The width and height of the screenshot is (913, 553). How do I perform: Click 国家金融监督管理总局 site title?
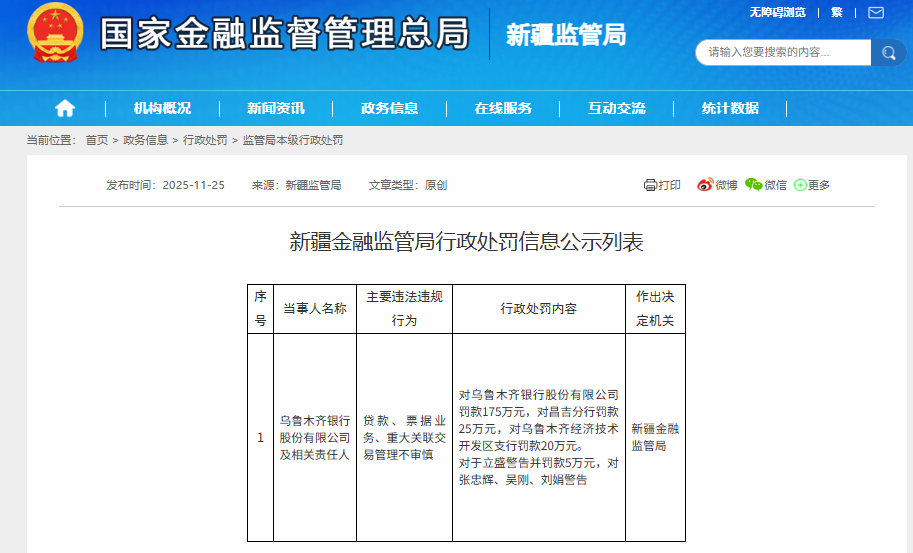point(284,33)
